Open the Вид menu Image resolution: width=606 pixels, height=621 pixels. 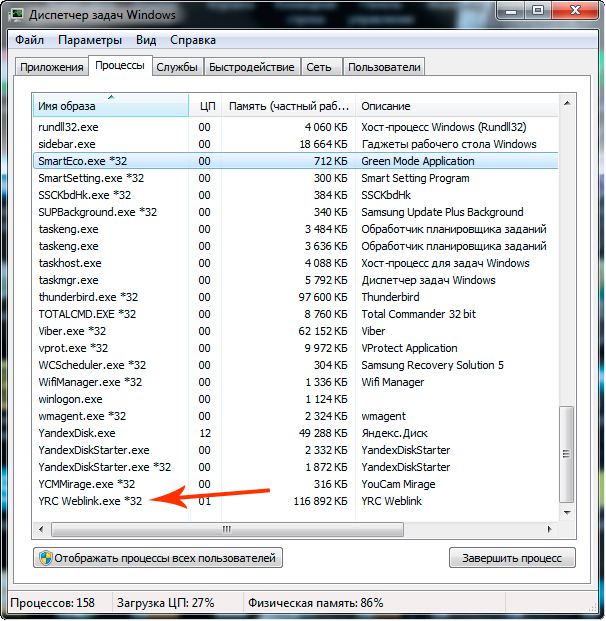[146, 40]
